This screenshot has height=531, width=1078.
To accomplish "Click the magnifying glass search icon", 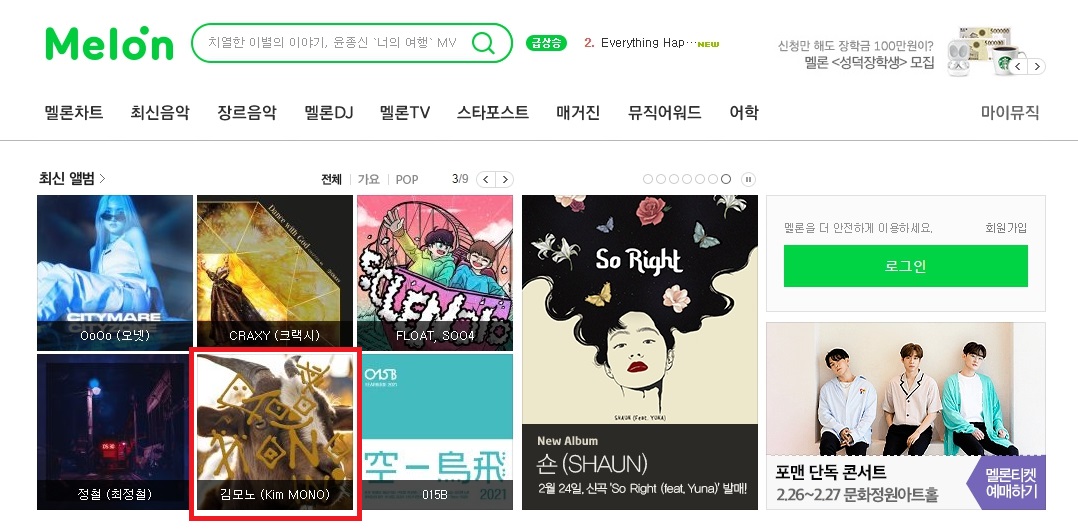I will pos(483,43).
